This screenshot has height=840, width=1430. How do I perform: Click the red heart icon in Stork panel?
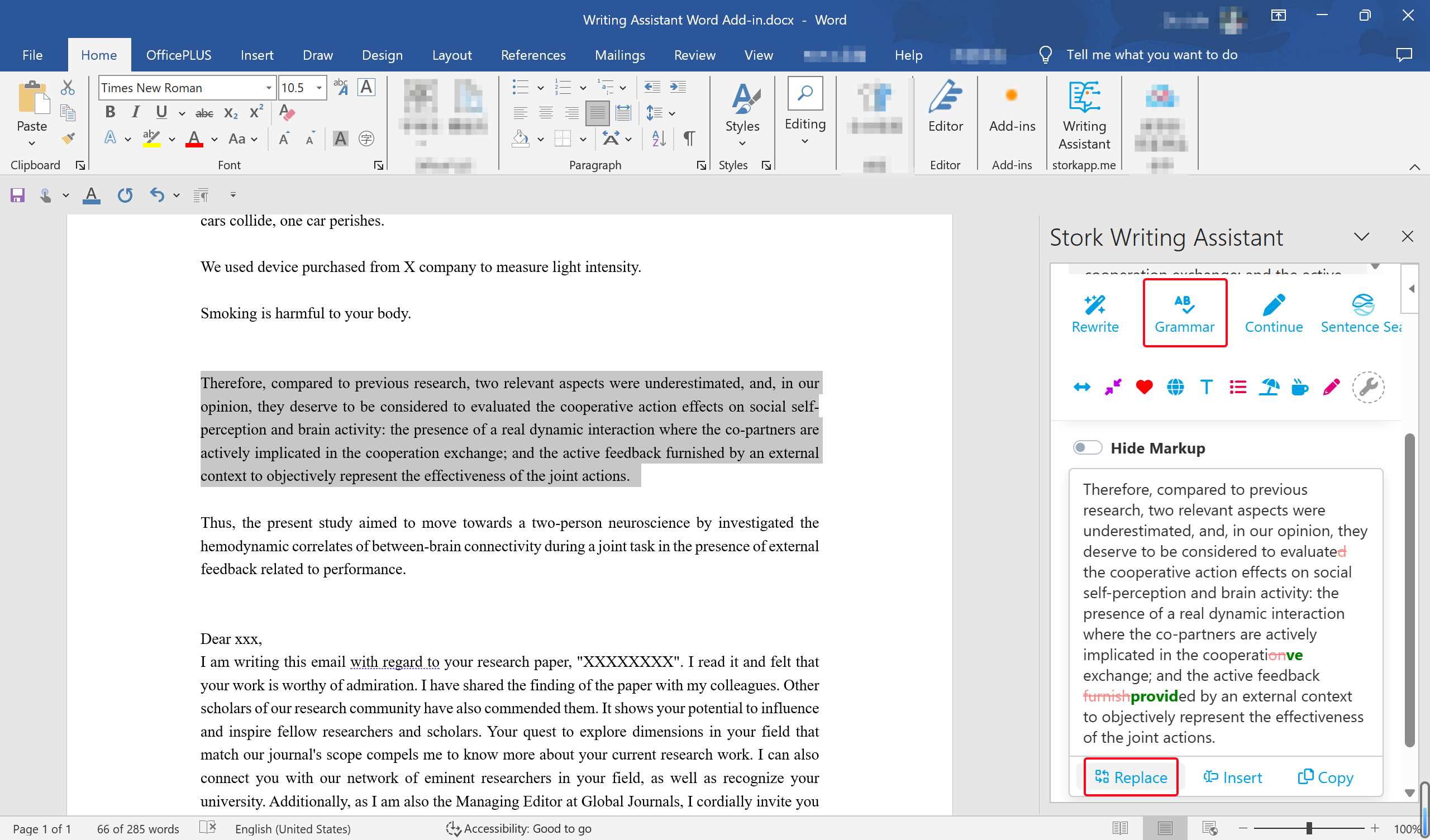tap(1144, 387)
